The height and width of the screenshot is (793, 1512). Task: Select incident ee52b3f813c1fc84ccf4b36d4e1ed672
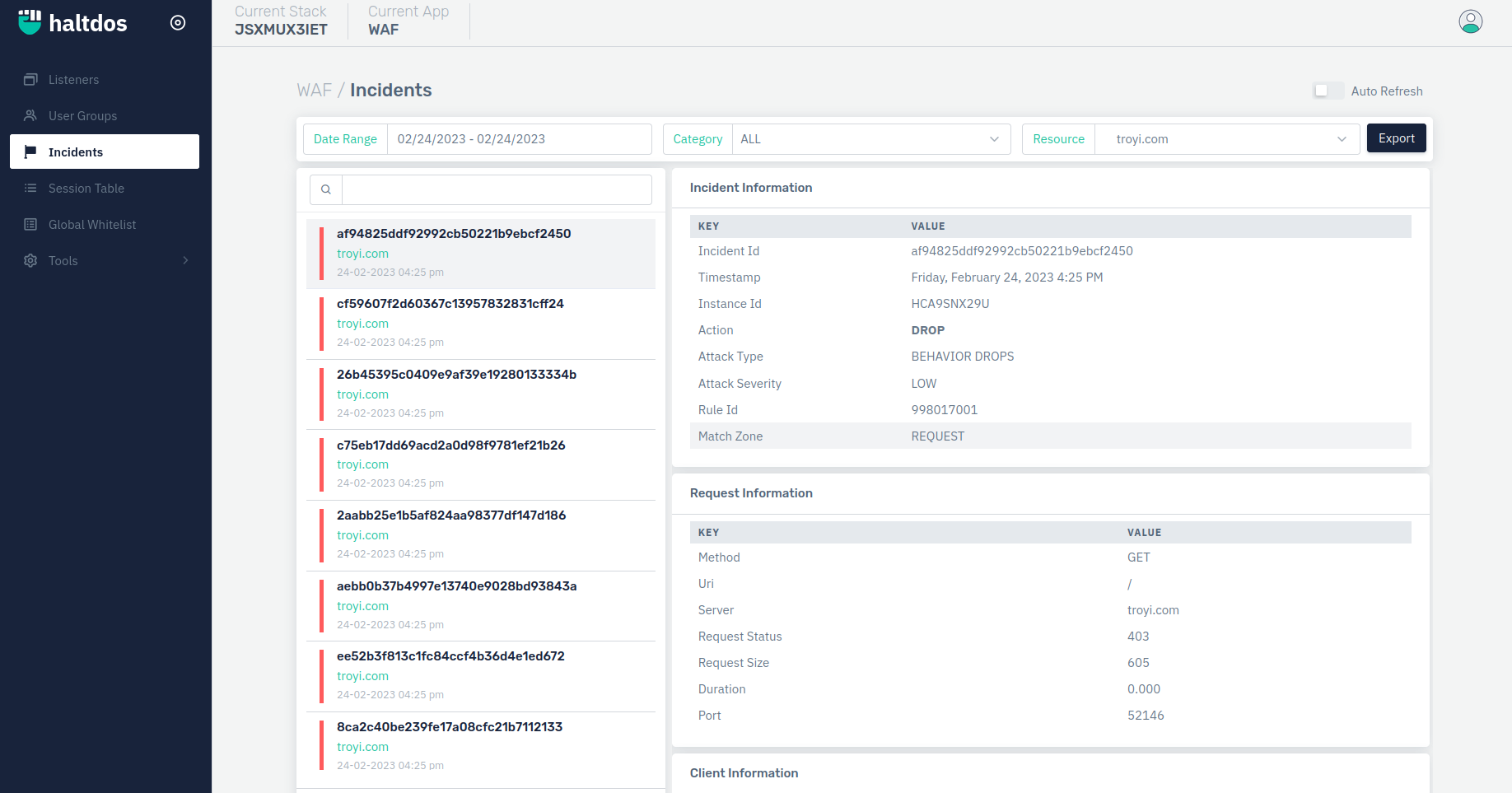coord(481,676)
